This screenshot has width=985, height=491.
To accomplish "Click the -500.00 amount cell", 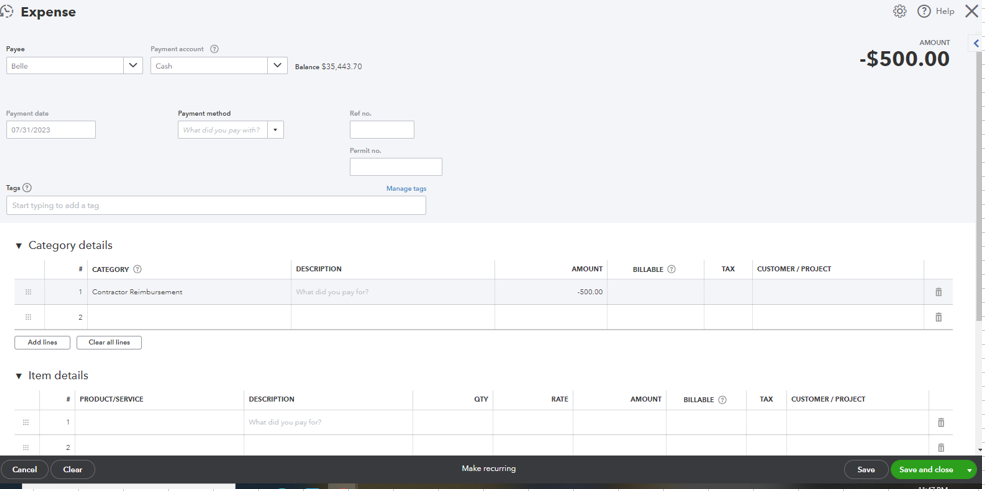I will tap(551, 292).
